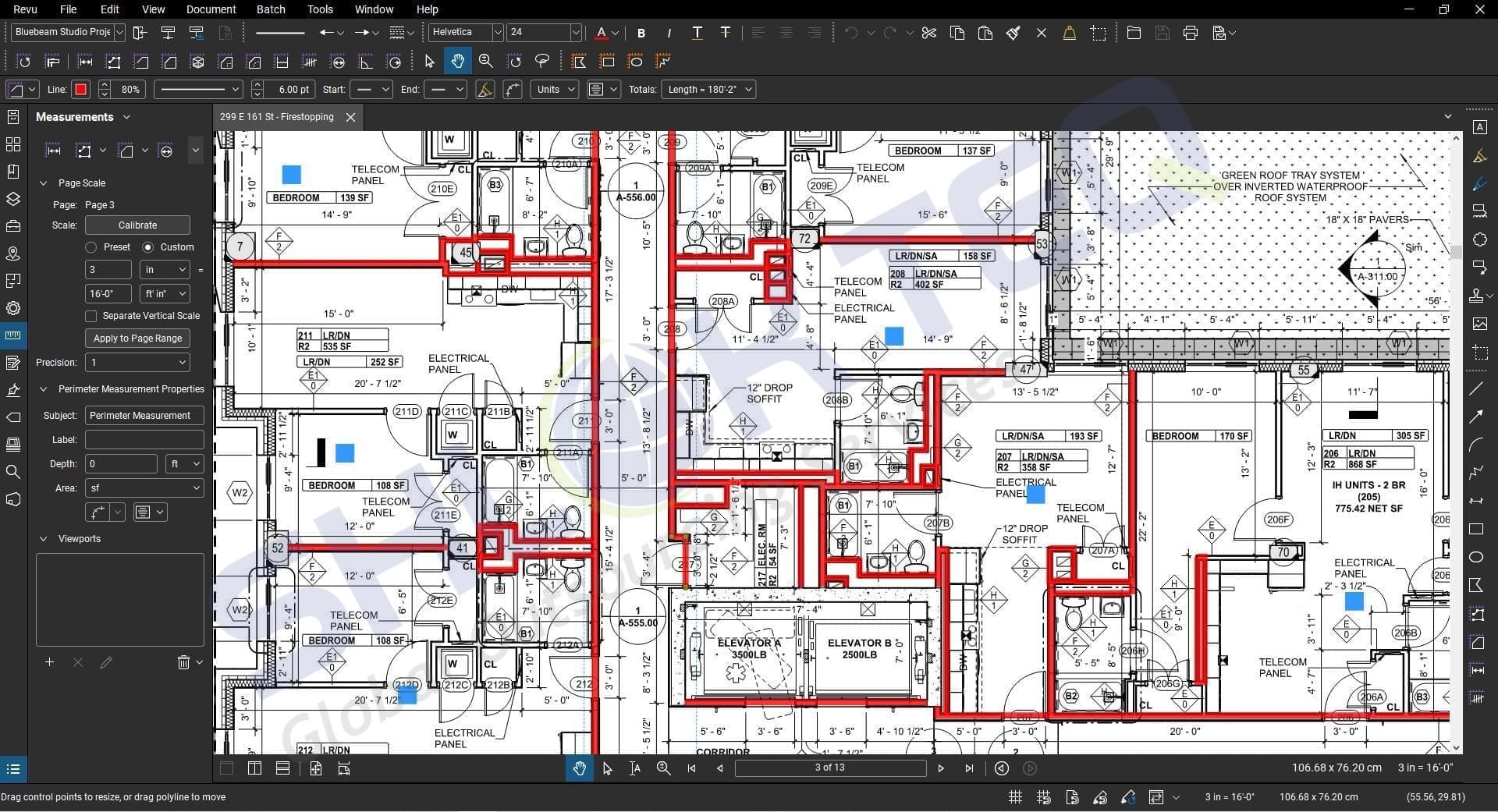Click the Save disk icon
The image size is (1498, 812).
(1162, 33)
